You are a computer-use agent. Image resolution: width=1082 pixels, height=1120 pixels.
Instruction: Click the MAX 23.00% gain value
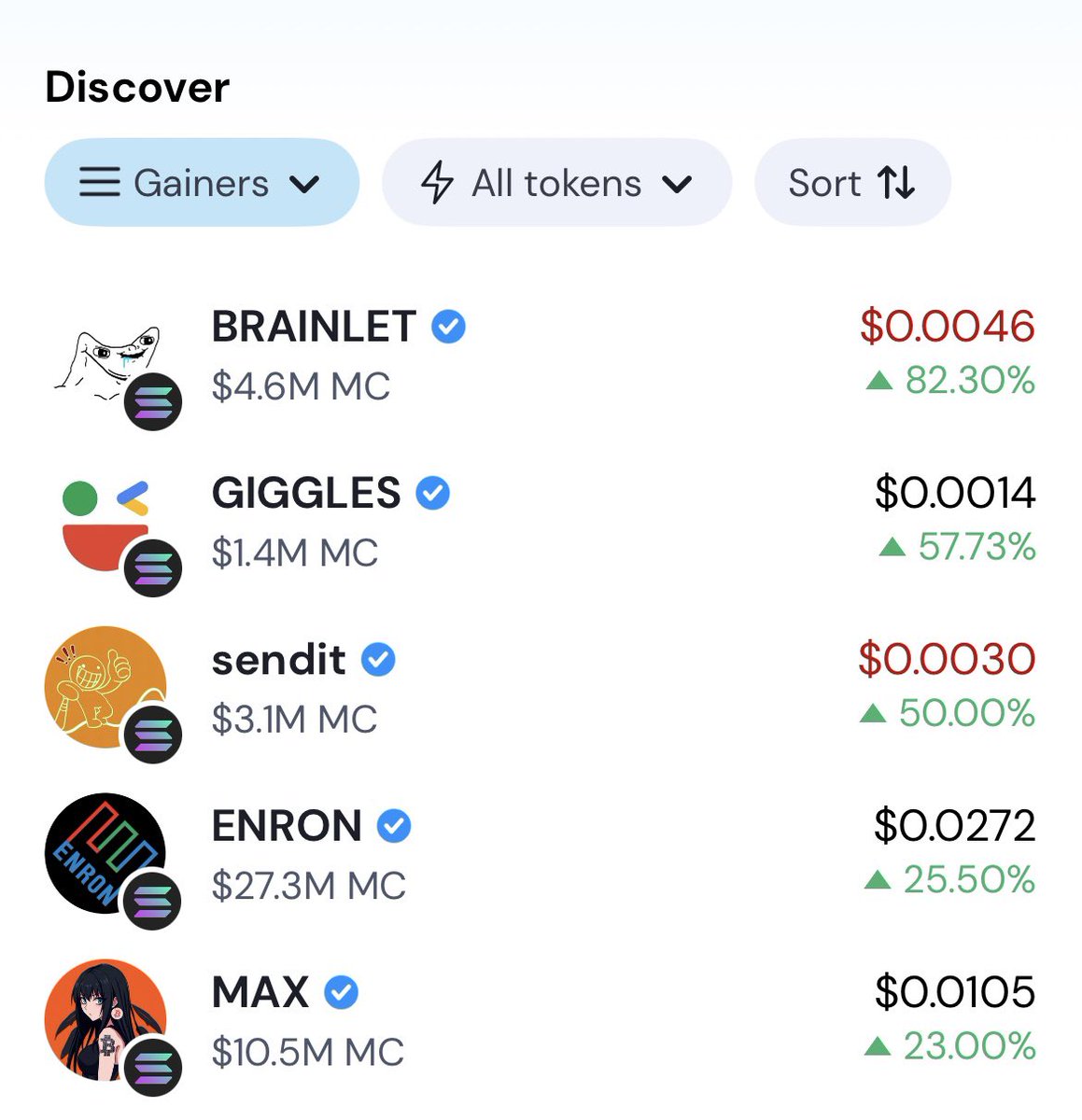(x=969, y=1046)
